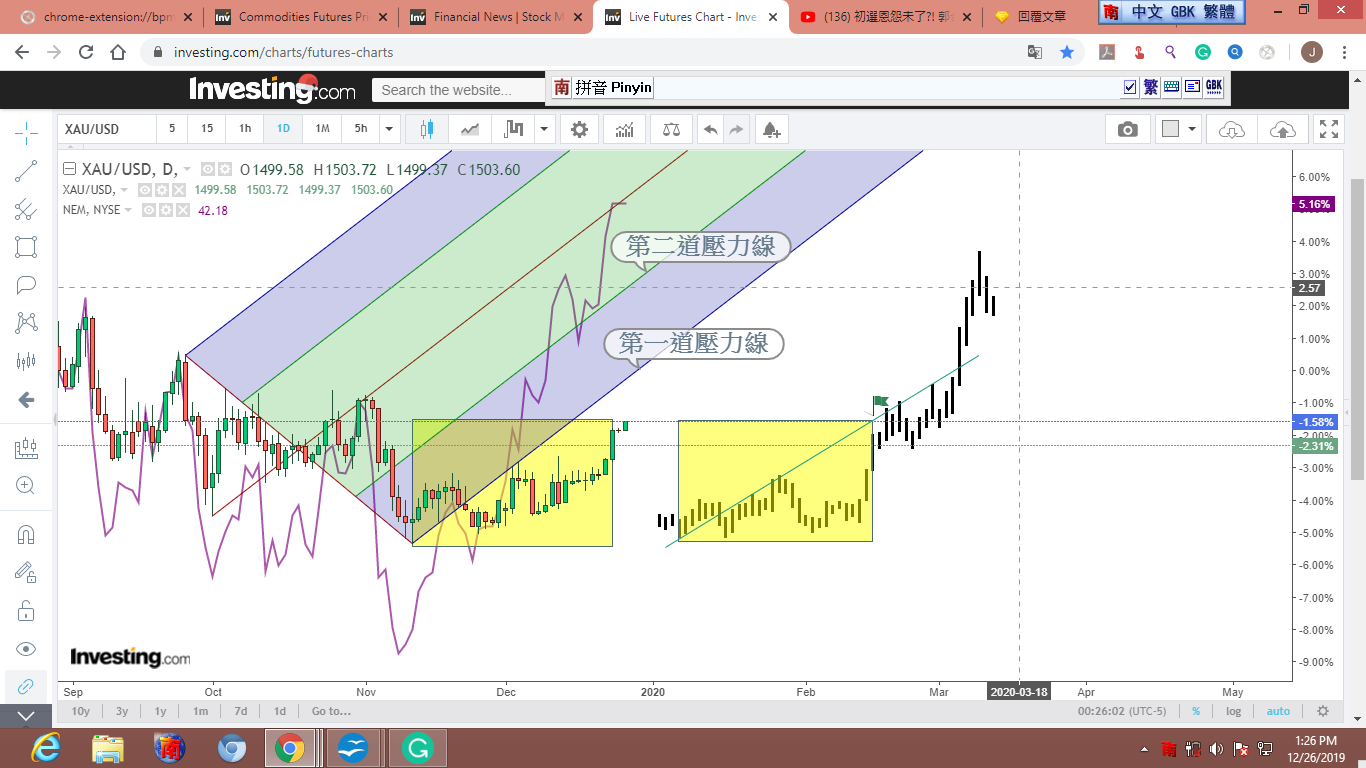Image resolution: width=1366 pixels, height=768 pixels.
Task: Toggle lock all drawing tools
Action: pos(26,610)
